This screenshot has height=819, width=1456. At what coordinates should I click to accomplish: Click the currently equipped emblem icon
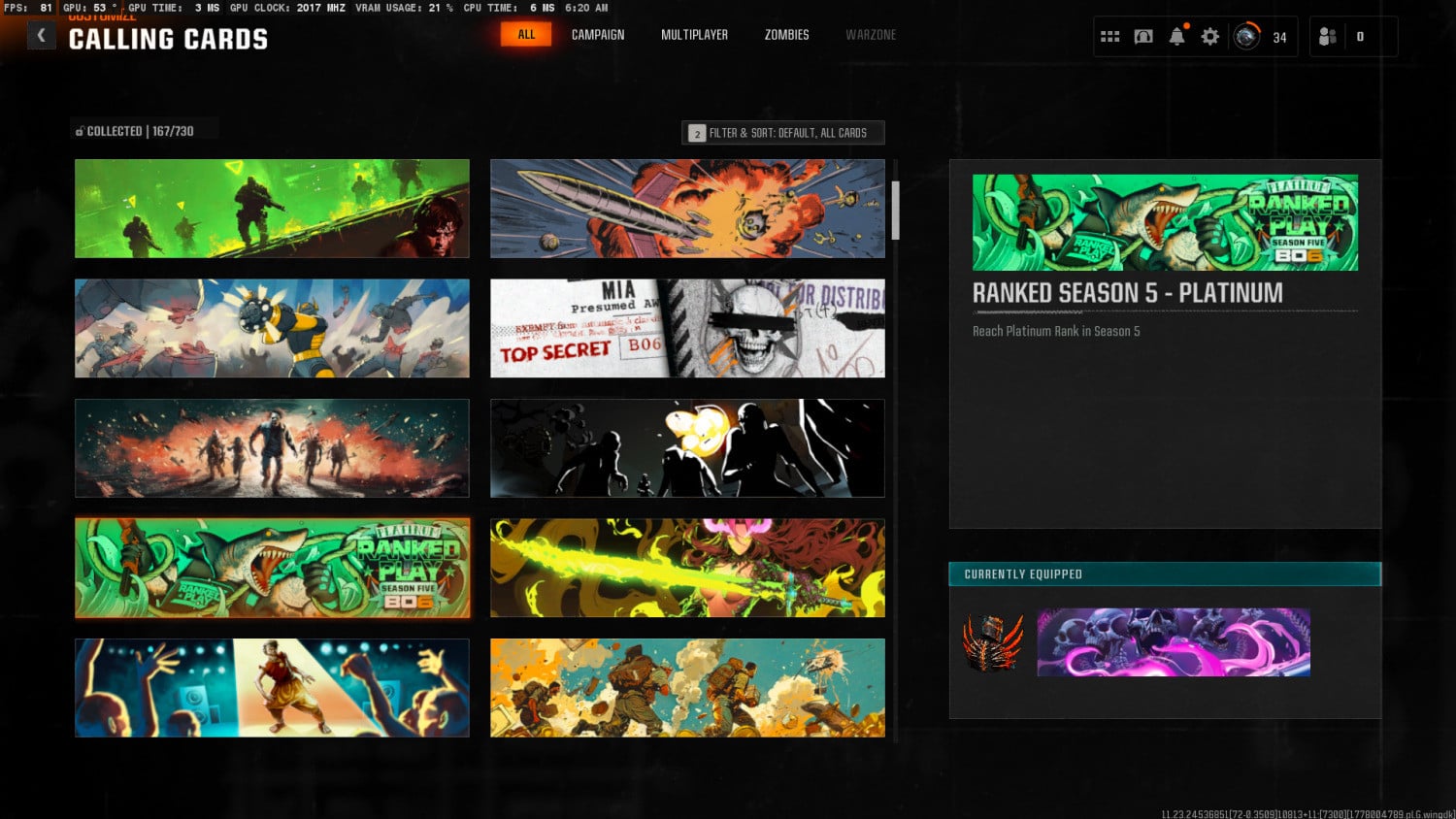993,642
